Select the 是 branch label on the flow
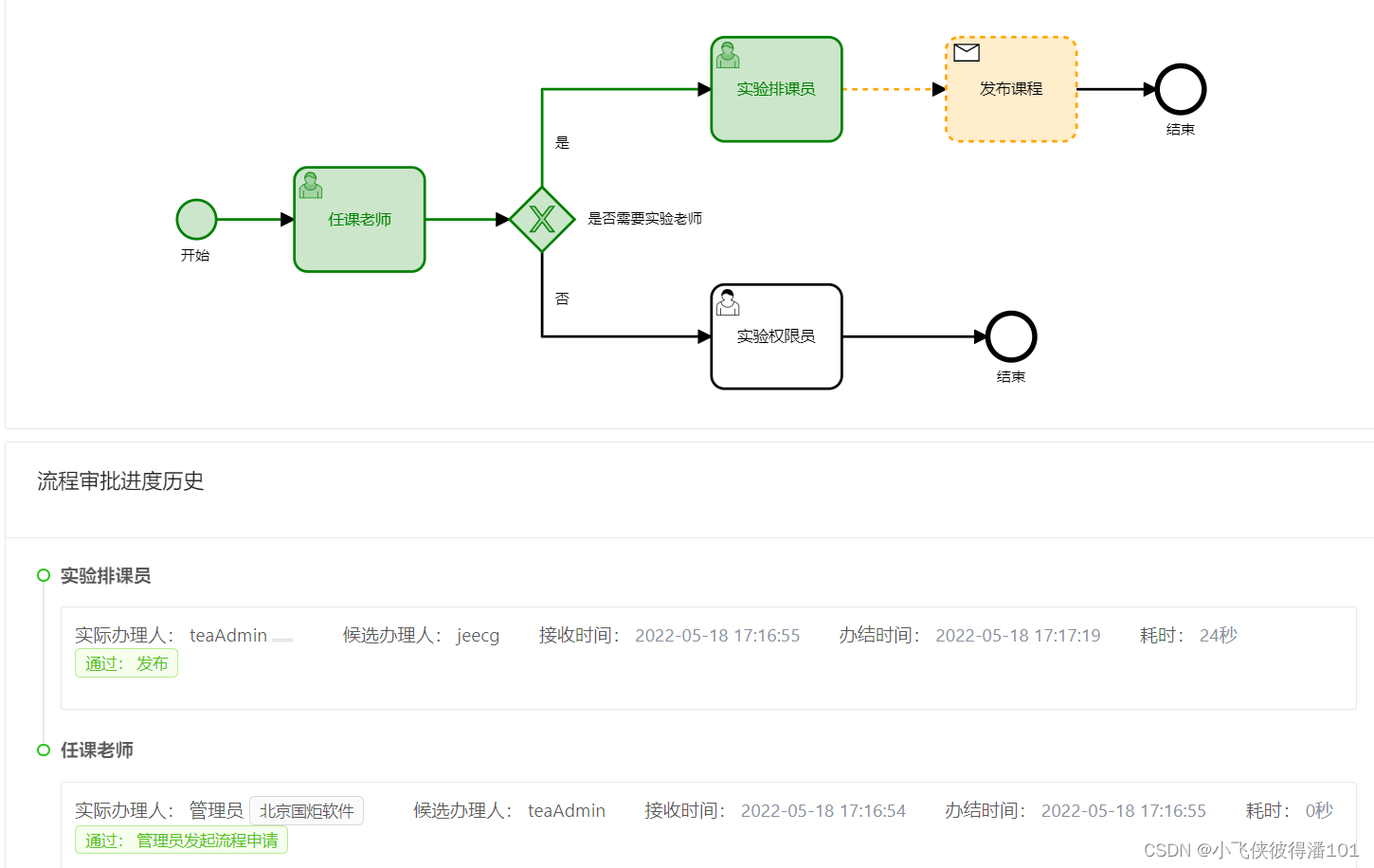The height and width of the screenshot is (868, 1374). [x=562, y=141]
